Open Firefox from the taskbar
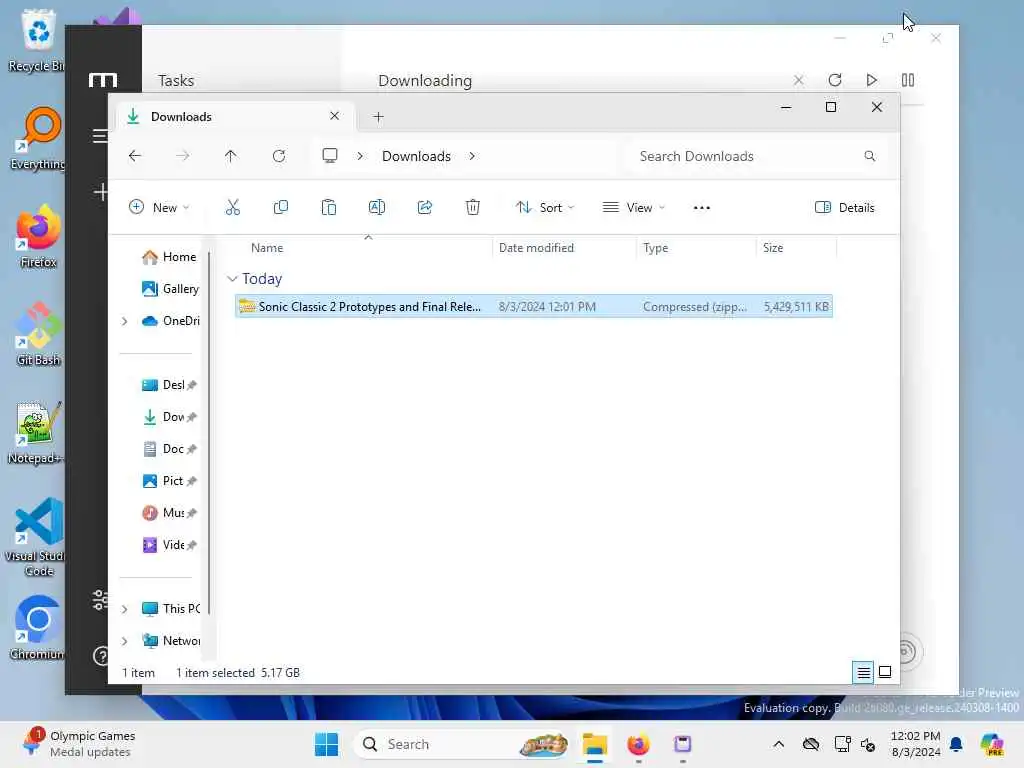This screenshot has width=1024, height=768. tap(638, 744)
